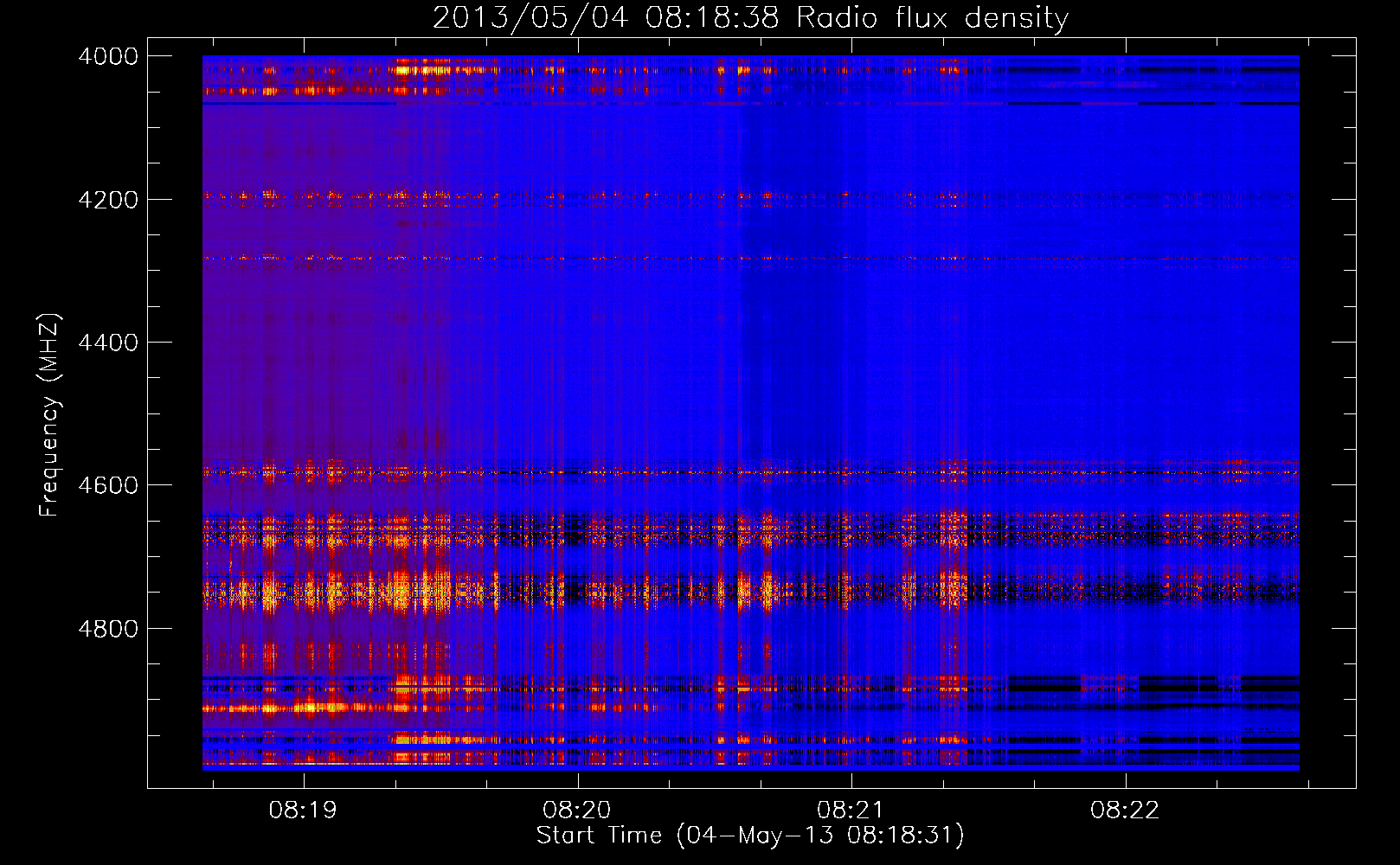Click the 08:19 time axis label
Image resolution: width=1400 pixels, height=865 pixels.
click(303, 811)
